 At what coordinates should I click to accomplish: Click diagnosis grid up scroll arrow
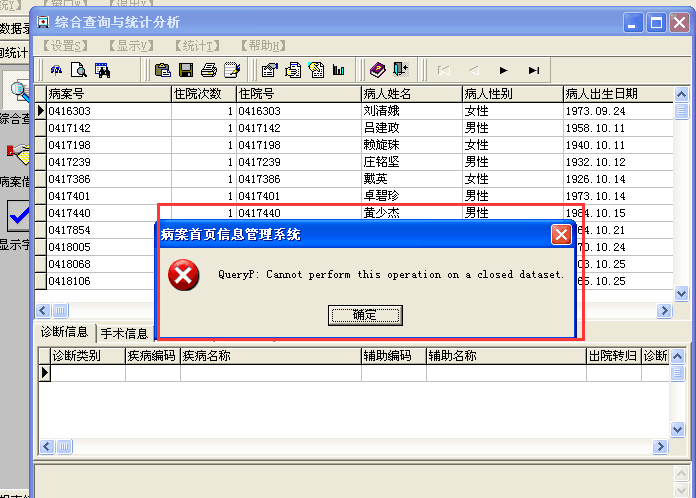(677, 356)
